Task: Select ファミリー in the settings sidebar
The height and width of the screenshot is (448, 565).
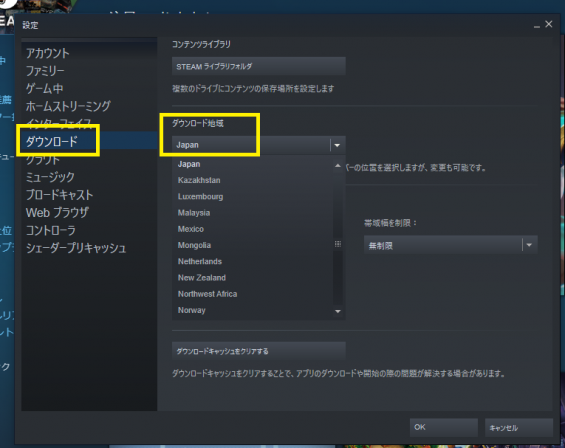Action: click(45, 71)
